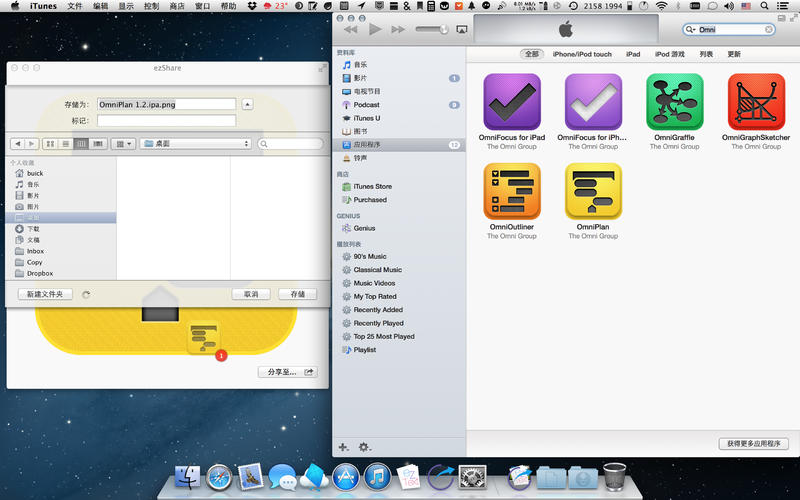Viewport: 800px width, 500px height.
Task: Select the OmniOutliner app icon
Action: (x=512, y=191)
